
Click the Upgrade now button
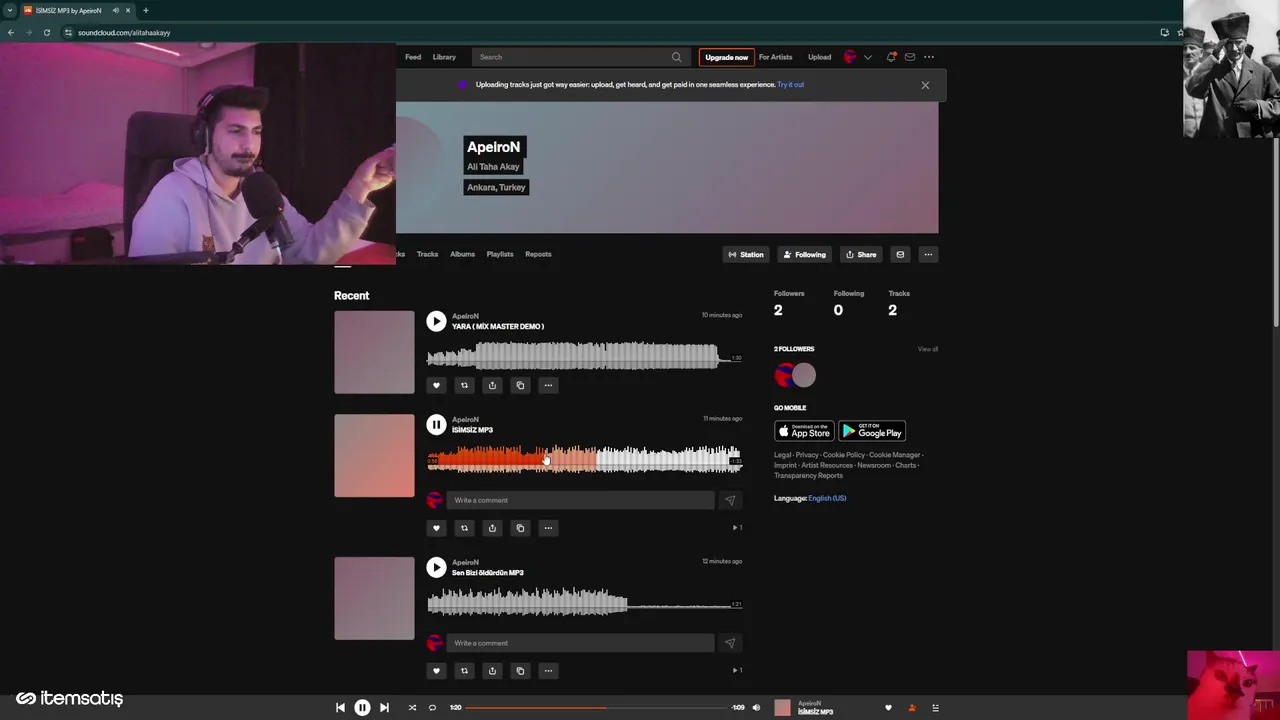point(726,57)
